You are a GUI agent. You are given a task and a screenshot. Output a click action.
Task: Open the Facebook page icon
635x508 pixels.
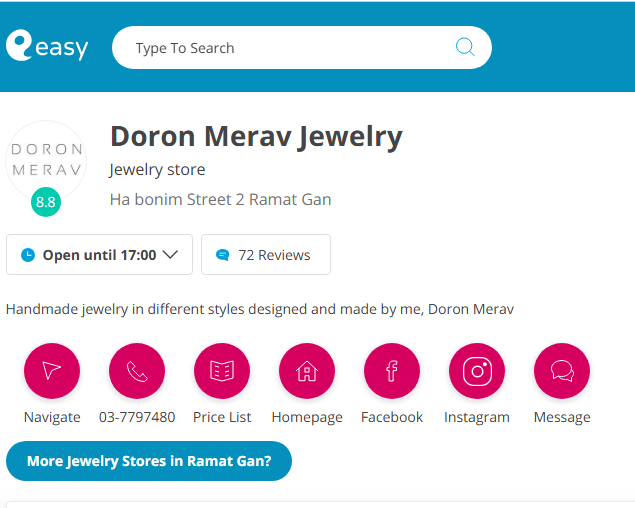(x=392, y=371)
